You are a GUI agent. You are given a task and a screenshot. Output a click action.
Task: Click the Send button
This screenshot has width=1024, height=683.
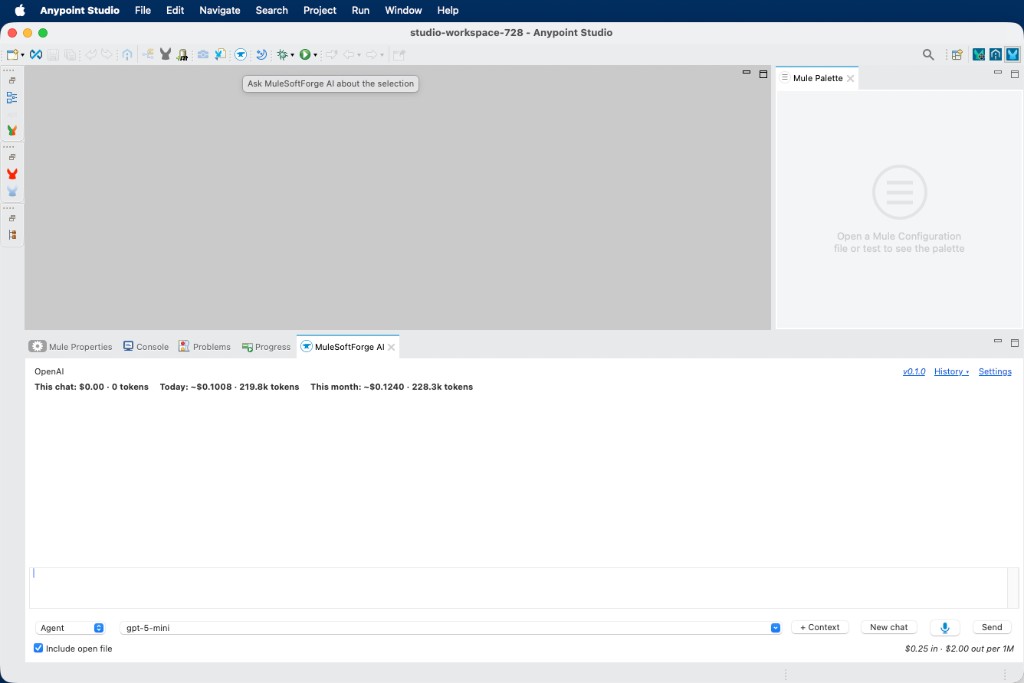pyautogui.click(x=991, y=627)
